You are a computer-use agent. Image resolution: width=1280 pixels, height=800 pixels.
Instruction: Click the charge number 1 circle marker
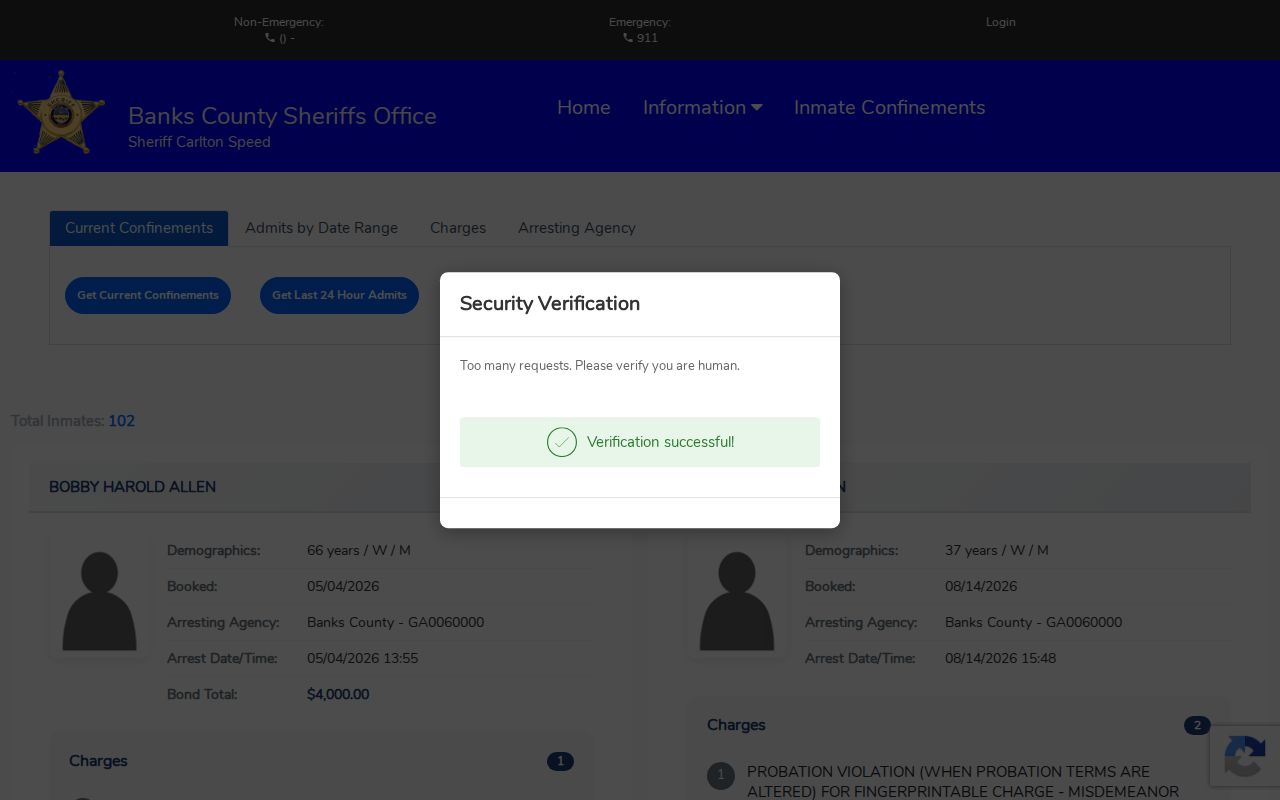click(720, 776)
